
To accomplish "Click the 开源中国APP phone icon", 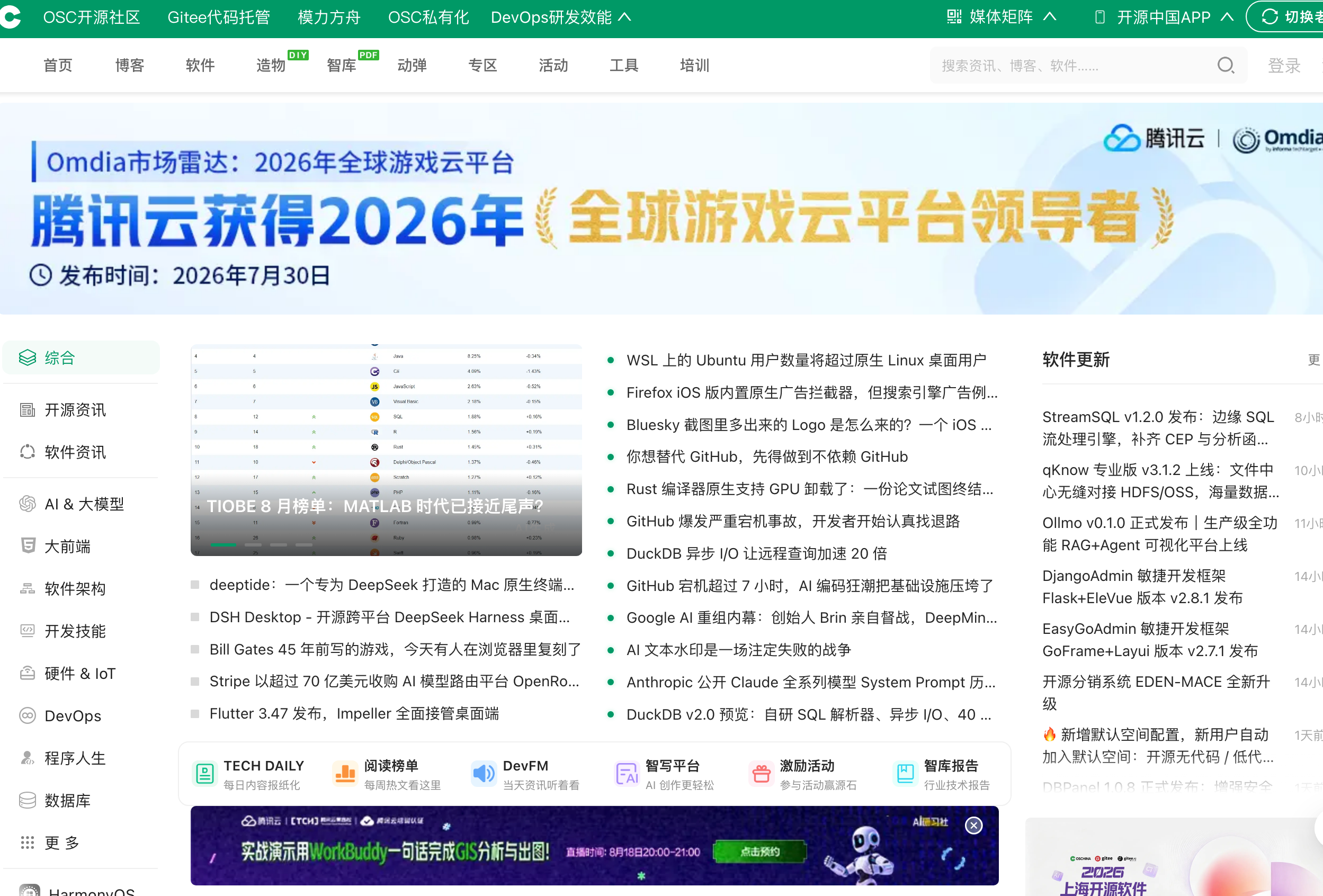I will (x=1100, y=17).
